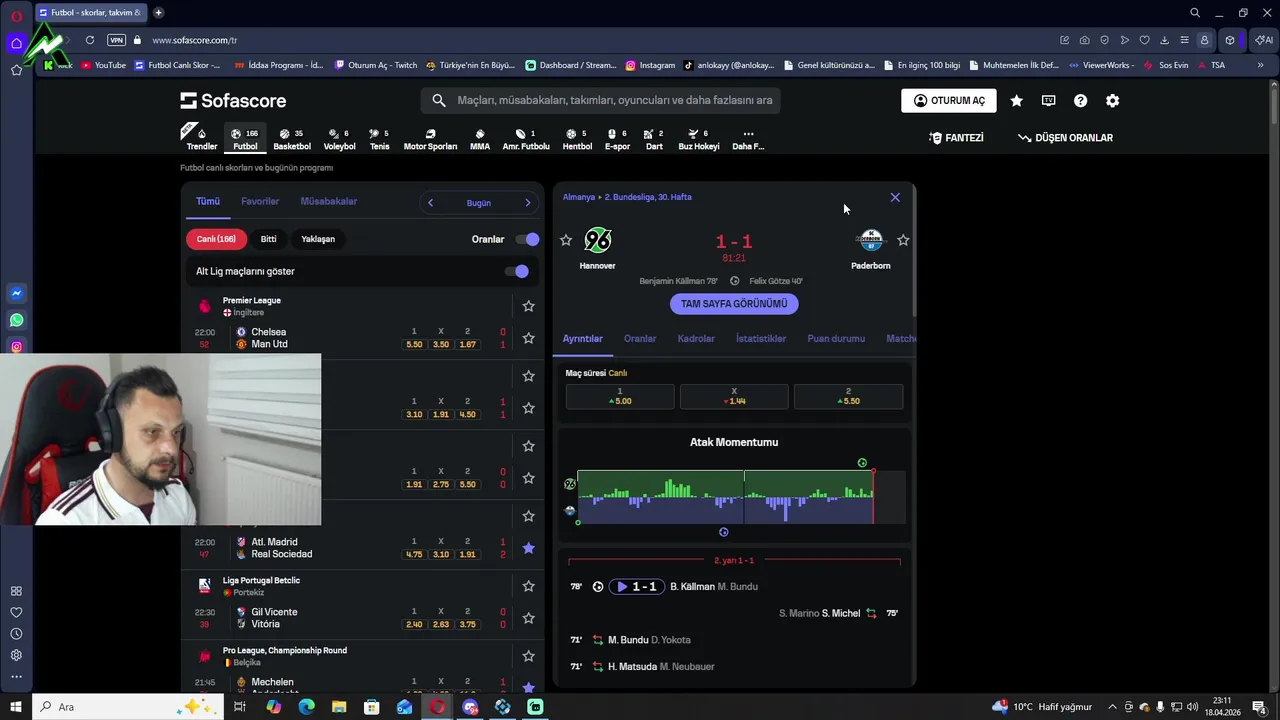Open the Hentbol sport category
Screen dimensions: 1280x720
(577, 139)
